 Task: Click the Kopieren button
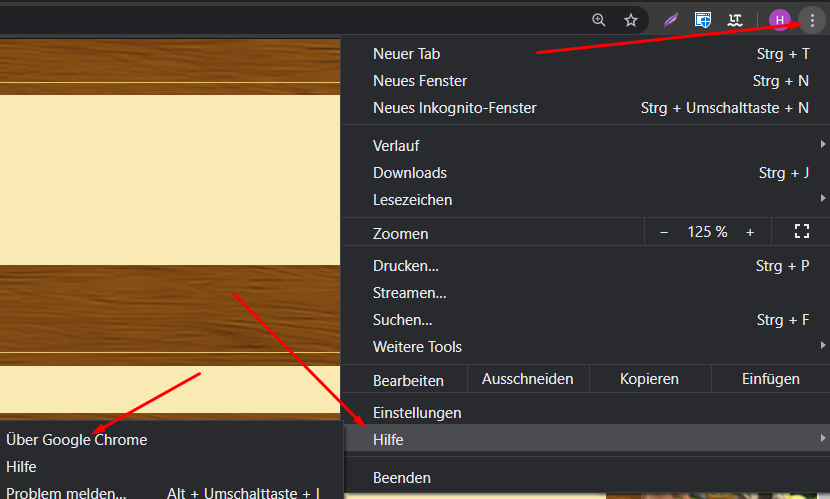click(x=649, y=379)
